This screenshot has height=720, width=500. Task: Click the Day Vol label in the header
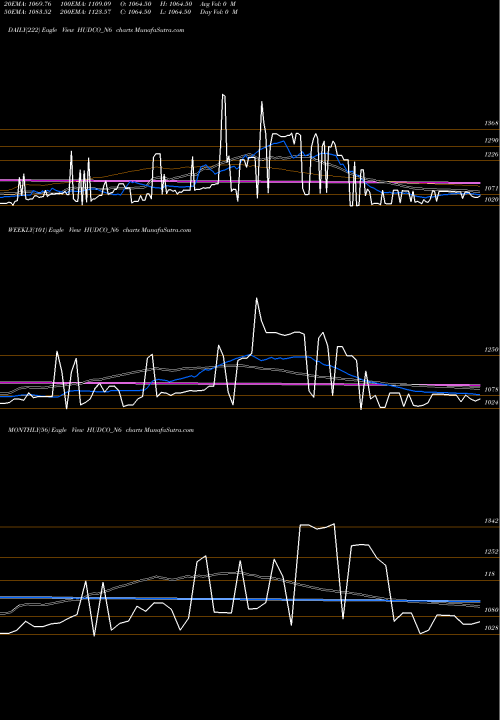(219, 12)
